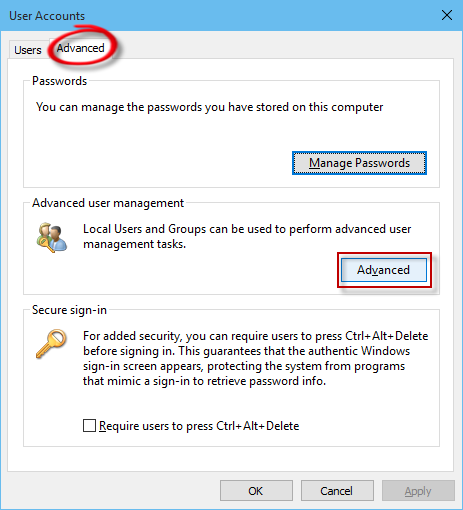
Task: Tick the empty checkbox square in Secure sign-in
Action: pyautogui.click(x=89, y=426)
